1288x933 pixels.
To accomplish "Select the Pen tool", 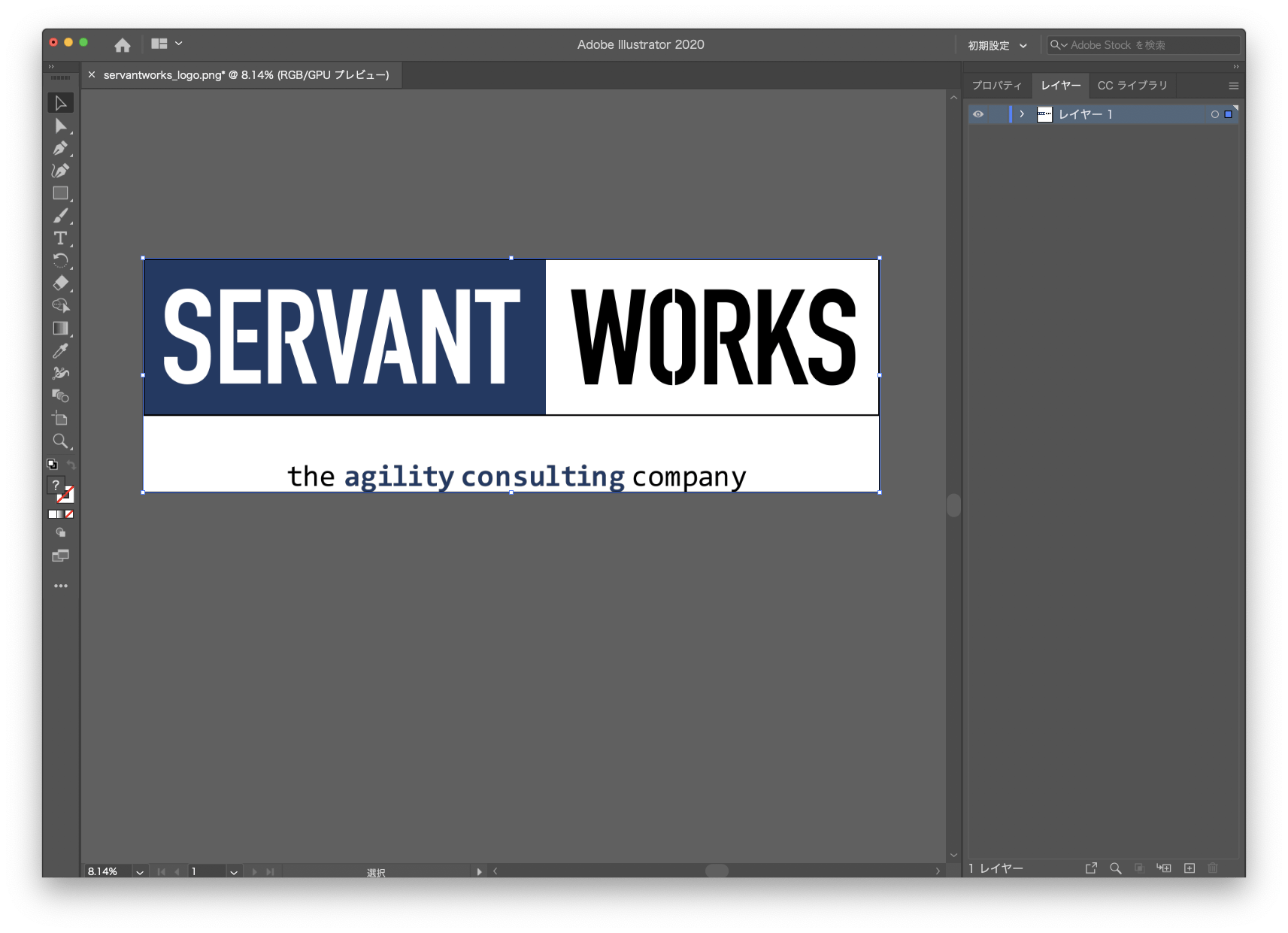I will tap(61, 148).
